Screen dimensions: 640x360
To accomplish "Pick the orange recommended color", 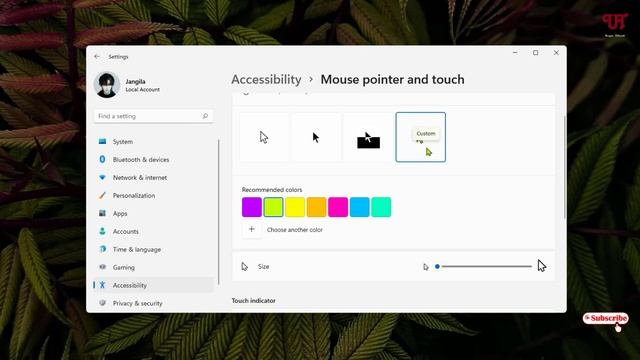I will (x=316, y=207).
